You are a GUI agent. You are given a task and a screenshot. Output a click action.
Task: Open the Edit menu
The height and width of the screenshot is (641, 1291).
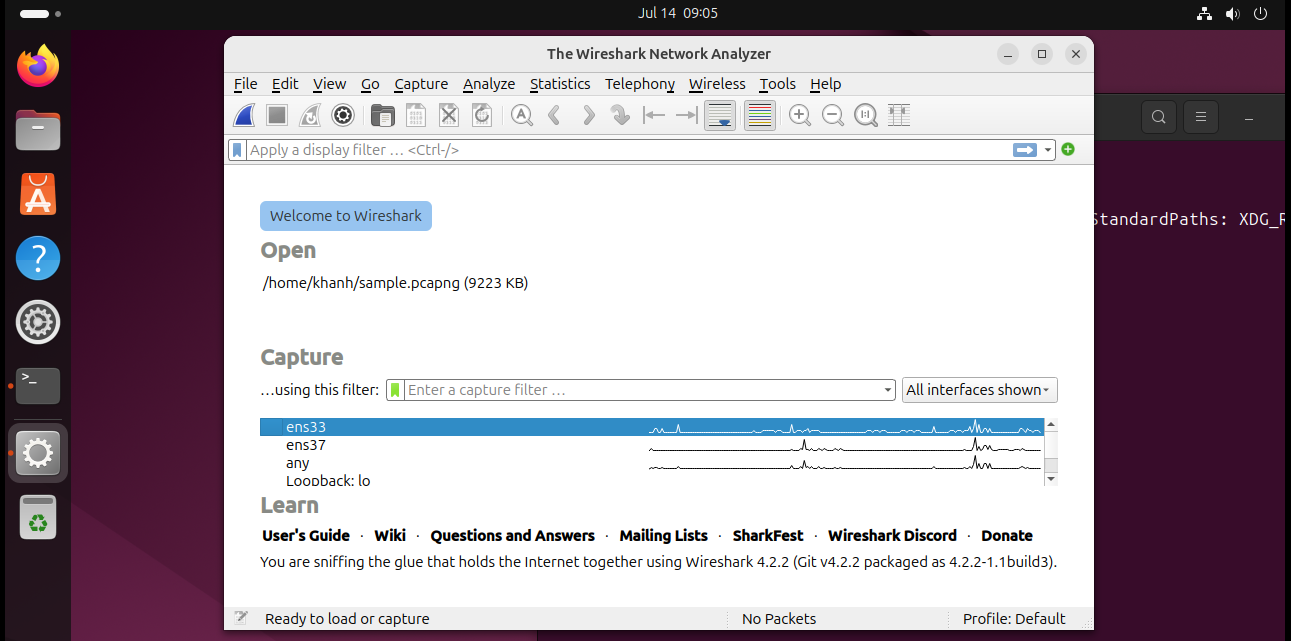pyautogui.click(x=285, y=84)
